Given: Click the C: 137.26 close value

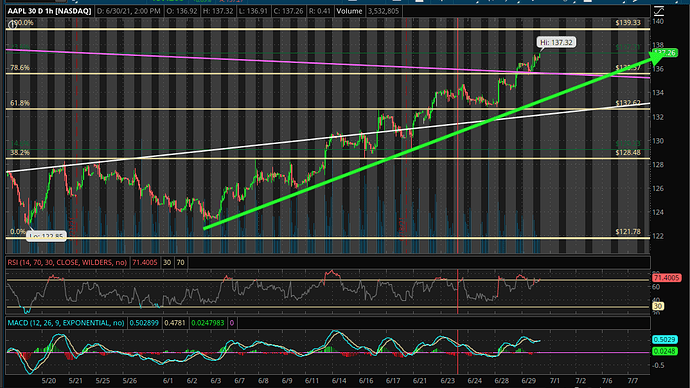Looking at the screenshot, I should coord(288,11).
